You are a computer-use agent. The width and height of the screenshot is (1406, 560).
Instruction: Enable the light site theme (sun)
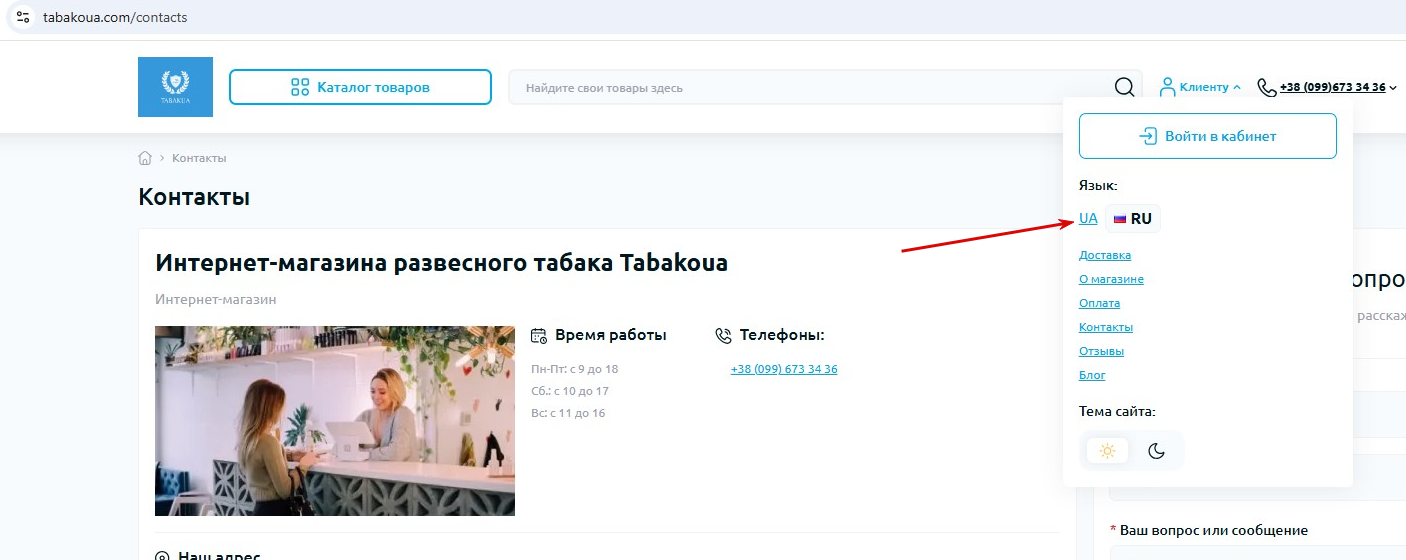pyautogui.click(x=1107, y=451)
